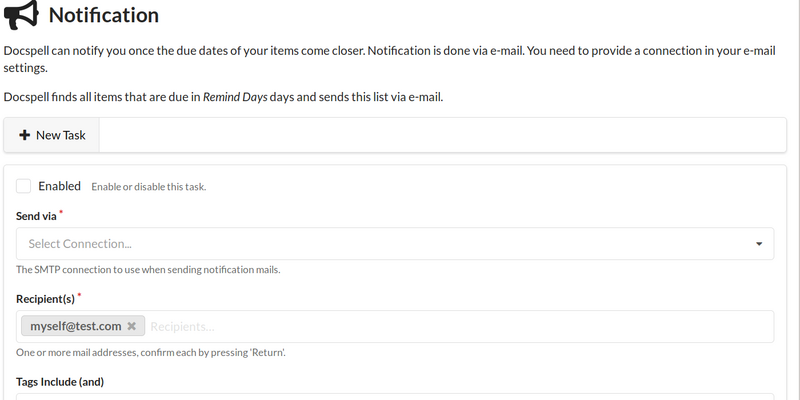Screen dimensions: 800x400
Task: Remove the myself@test.com recipient with its x
Action: tap(131, 326)
